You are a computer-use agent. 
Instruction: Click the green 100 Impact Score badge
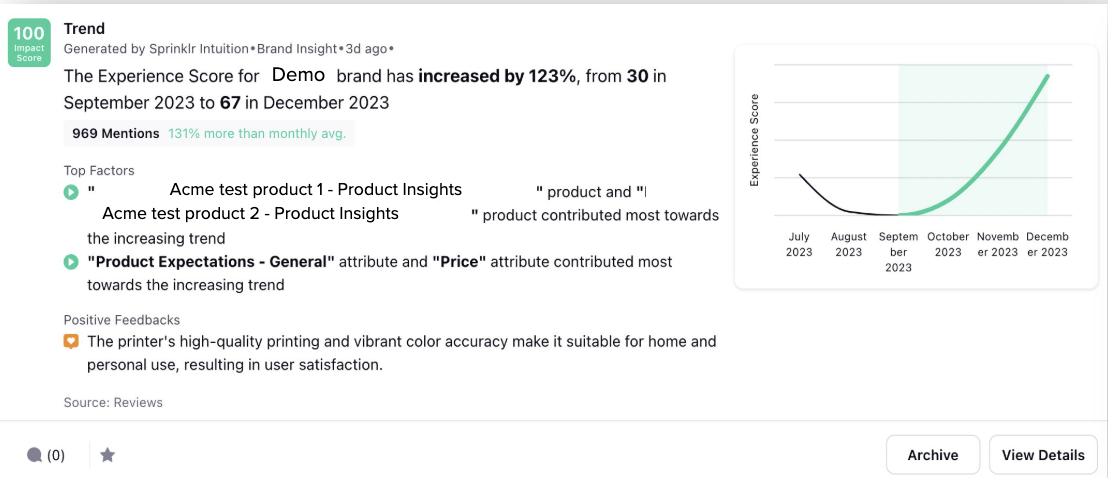29,43
